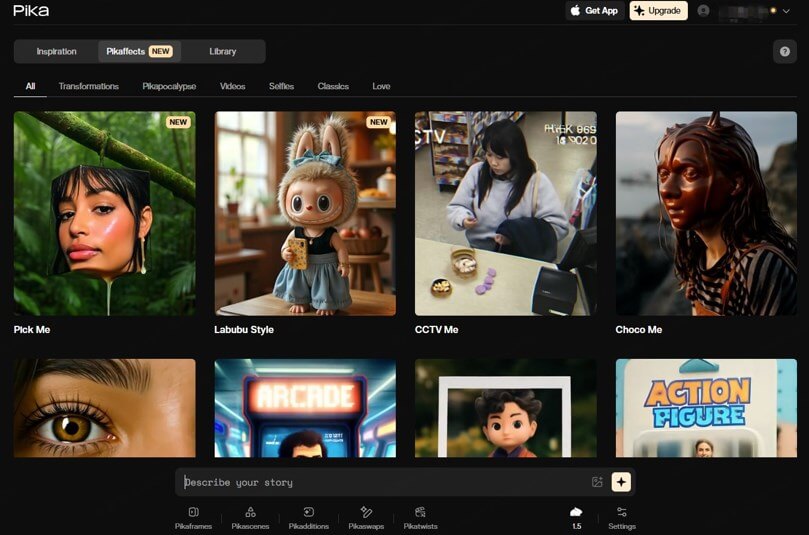Click the Get App button
This screenshot has height=535, width=809.
point(594,11)
